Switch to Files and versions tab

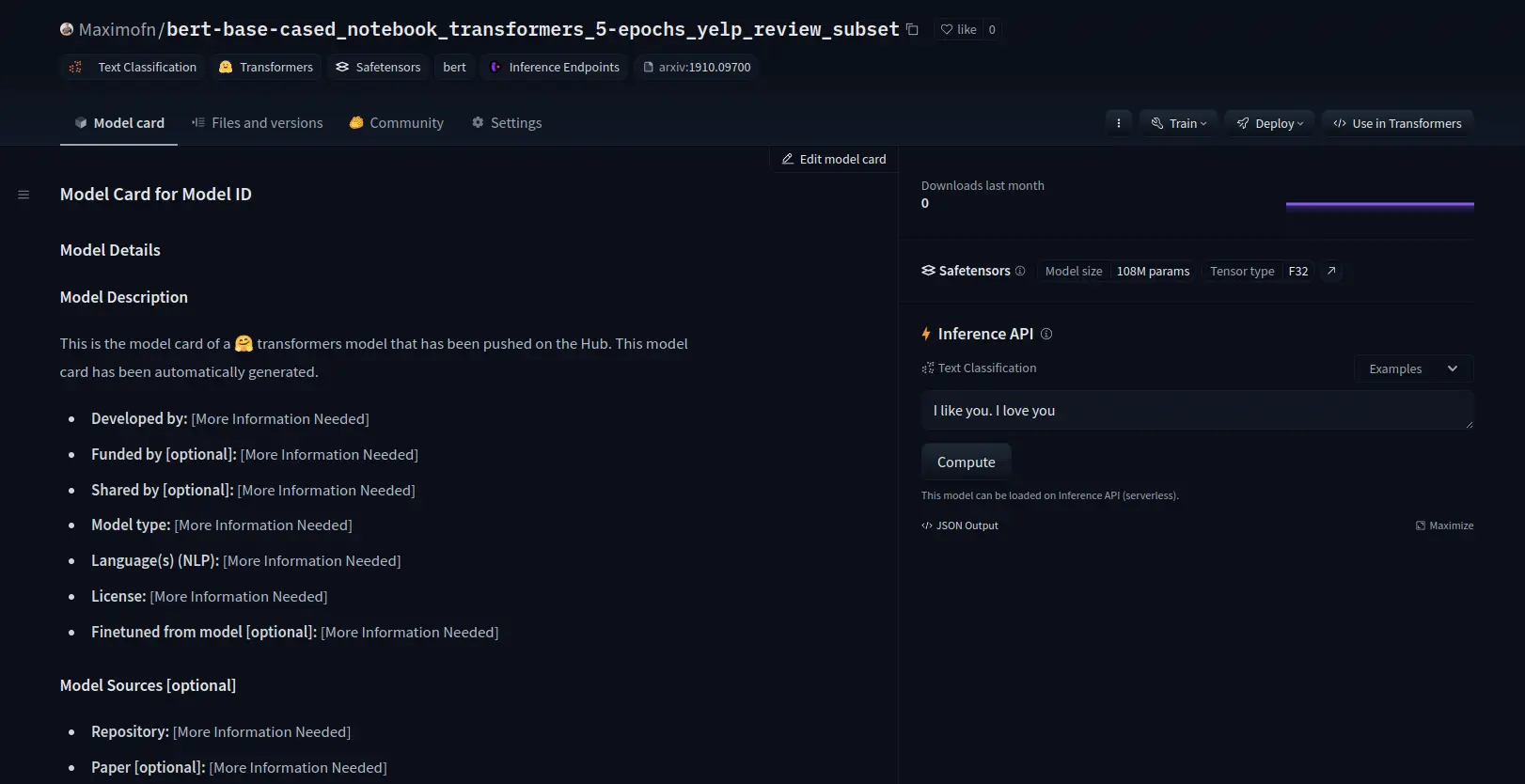click(257, 123)
